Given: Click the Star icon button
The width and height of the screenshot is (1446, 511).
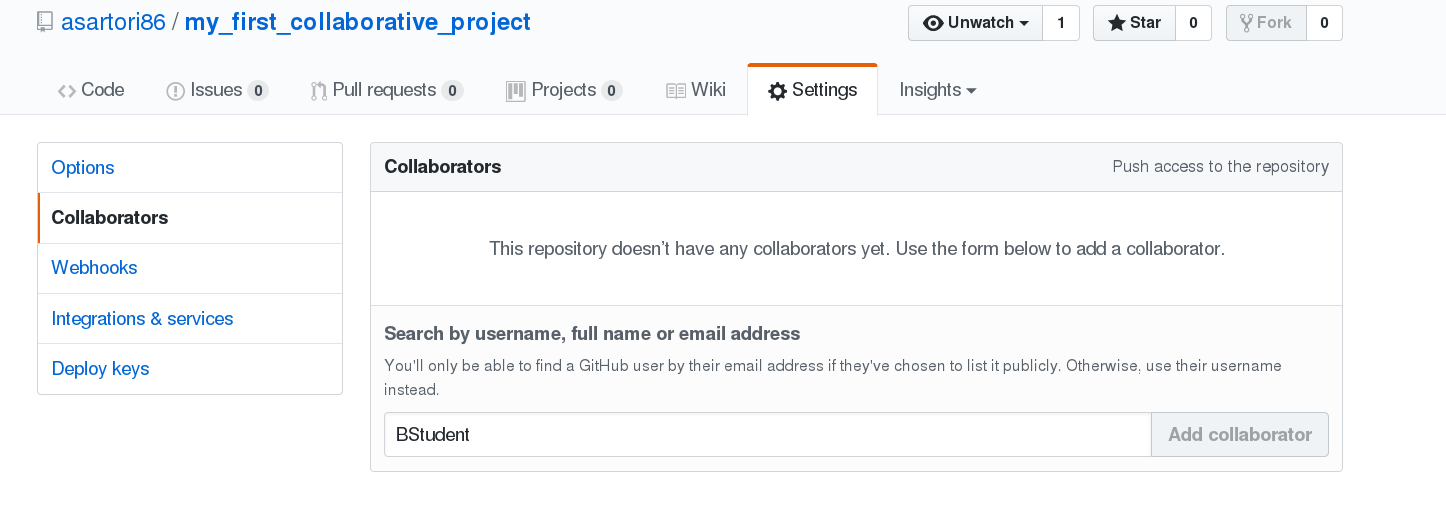Looking at the screenshot, I should 1134,23.
